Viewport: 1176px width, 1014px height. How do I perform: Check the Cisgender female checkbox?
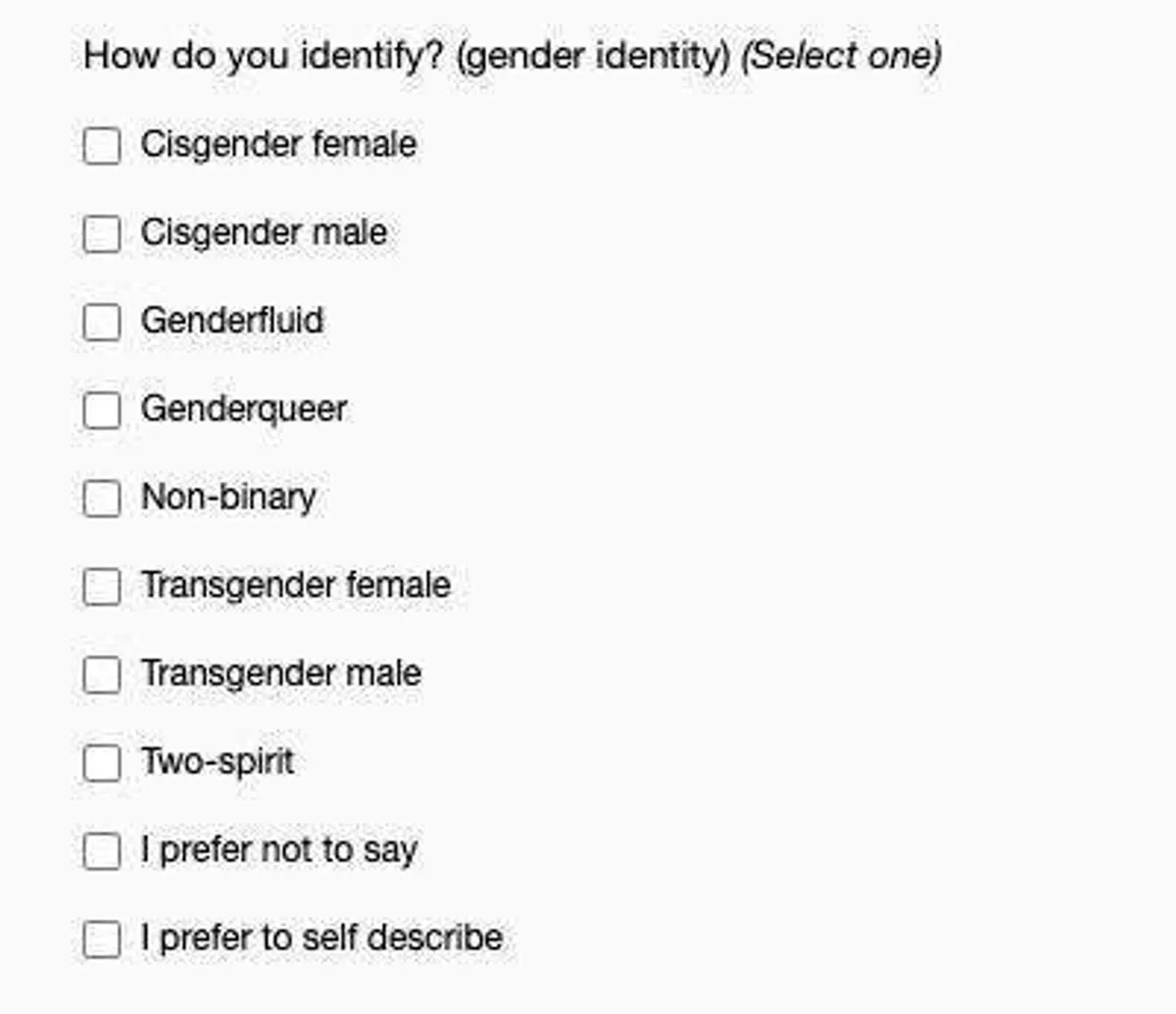102,146
